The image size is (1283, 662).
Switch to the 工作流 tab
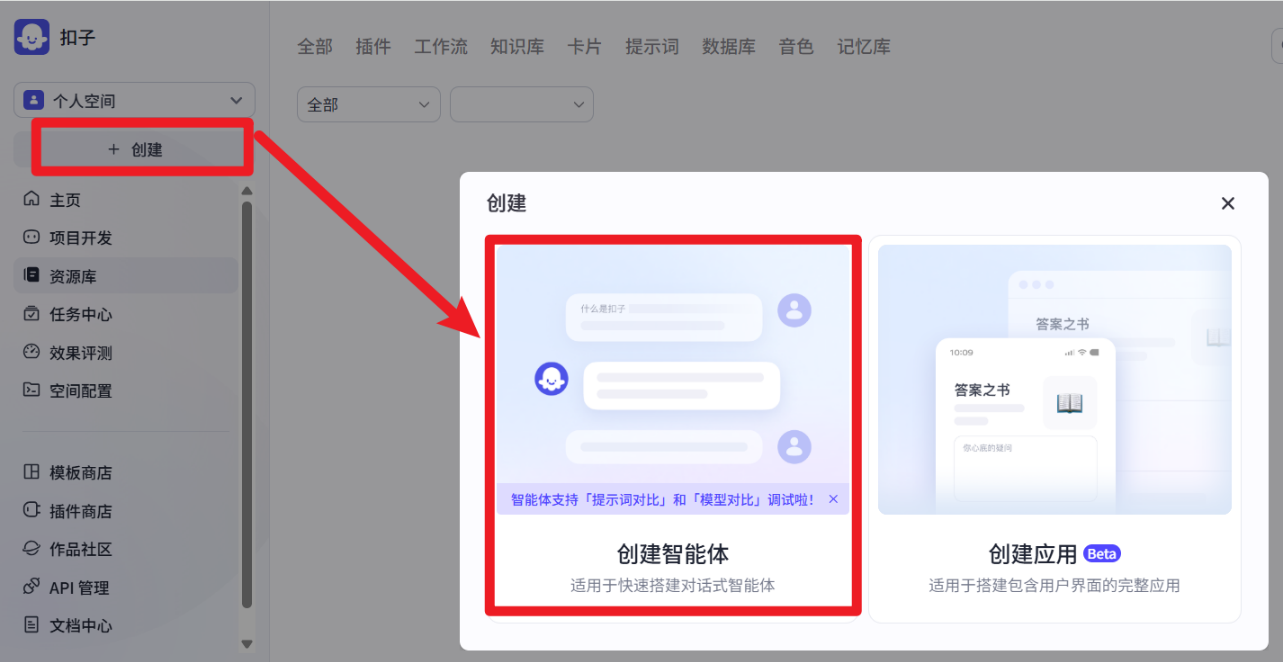tap(441, 46)
